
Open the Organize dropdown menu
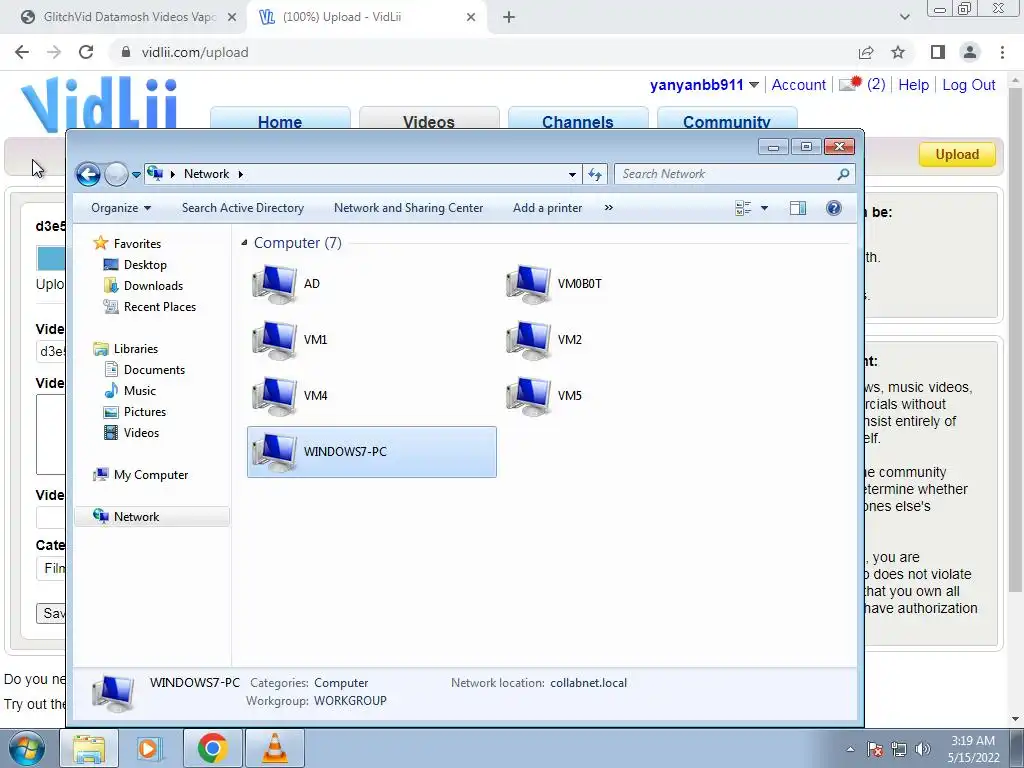pyautogui.click(x=121, y=208)
